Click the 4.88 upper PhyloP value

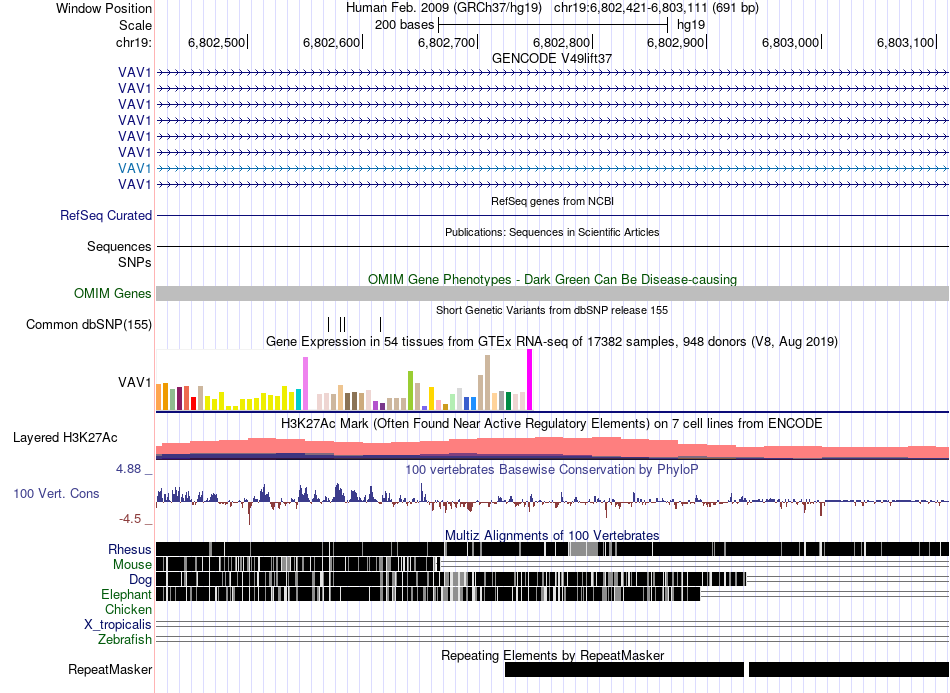pyautogui.click(x=128, y=469)
